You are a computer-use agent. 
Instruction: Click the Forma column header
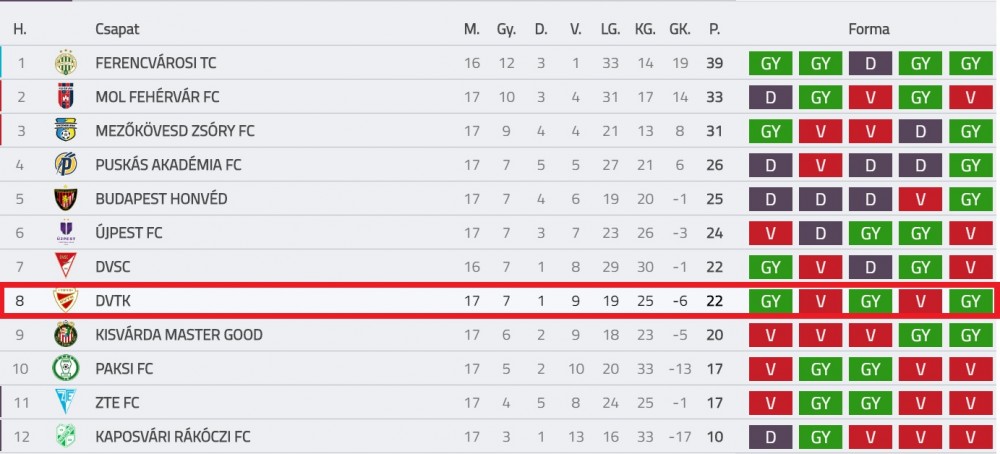[x=869, y=29]
